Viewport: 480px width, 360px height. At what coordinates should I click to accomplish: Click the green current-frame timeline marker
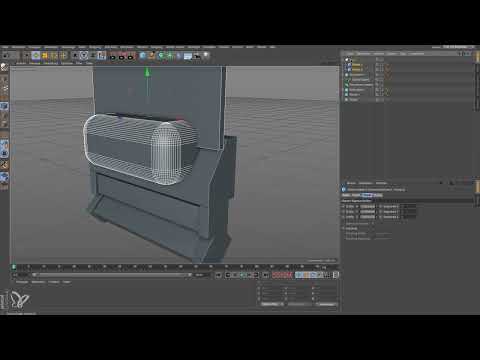(x=14, y=267)
